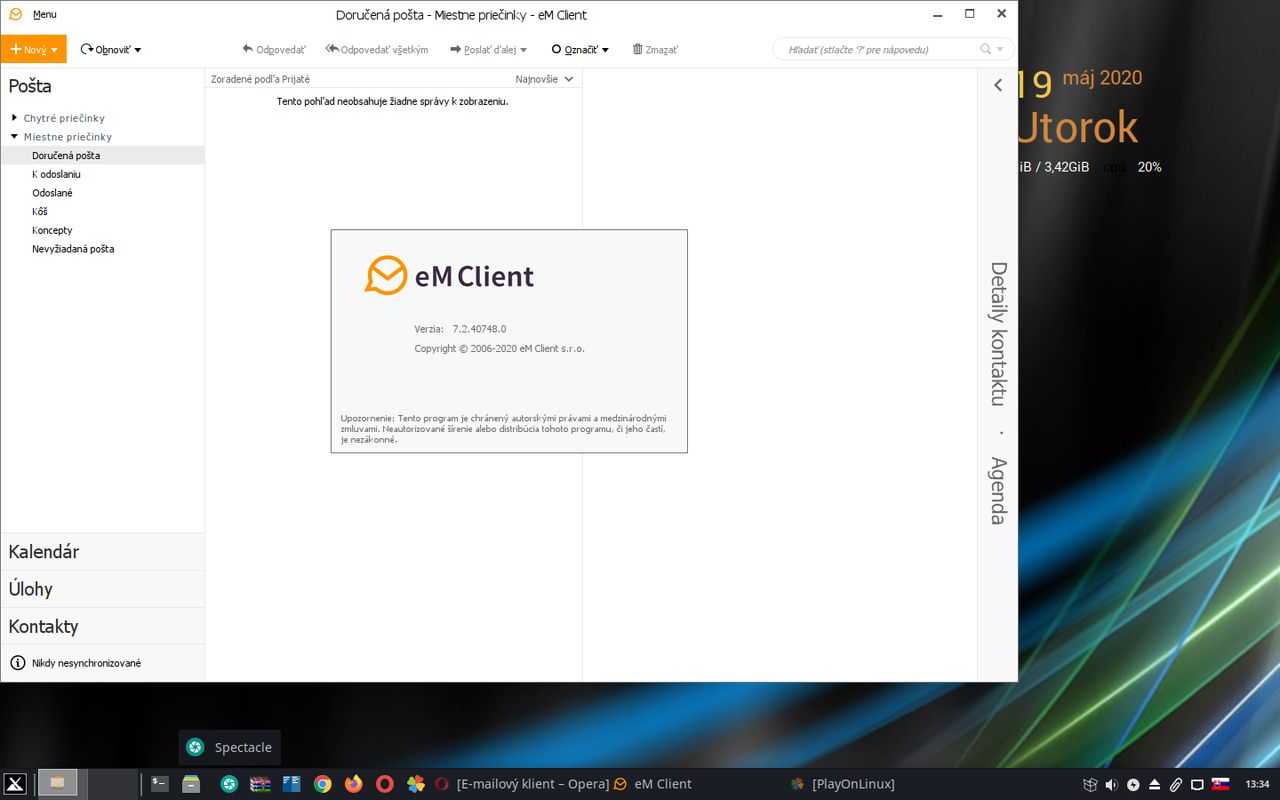
Task: Select the Odoslané folder
Action: 102,193
